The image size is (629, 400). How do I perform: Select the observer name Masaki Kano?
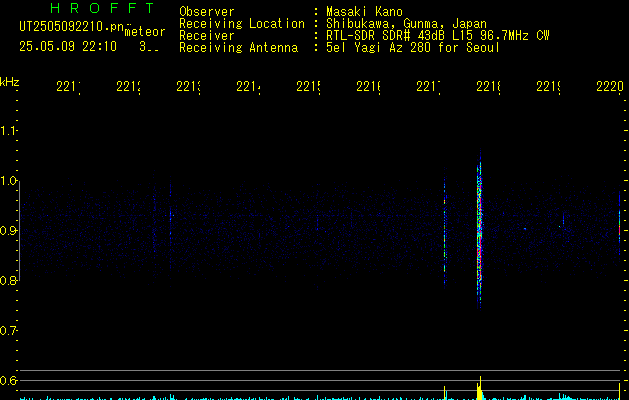point(364,11)
